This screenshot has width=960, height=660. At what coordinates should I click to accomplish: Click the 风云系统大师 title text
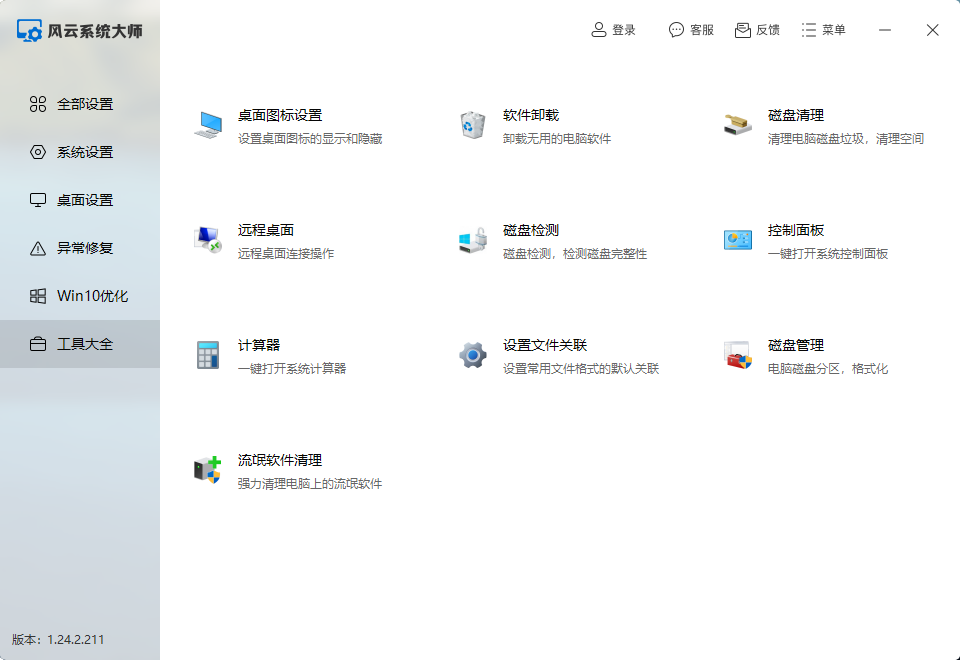point(95,31)
